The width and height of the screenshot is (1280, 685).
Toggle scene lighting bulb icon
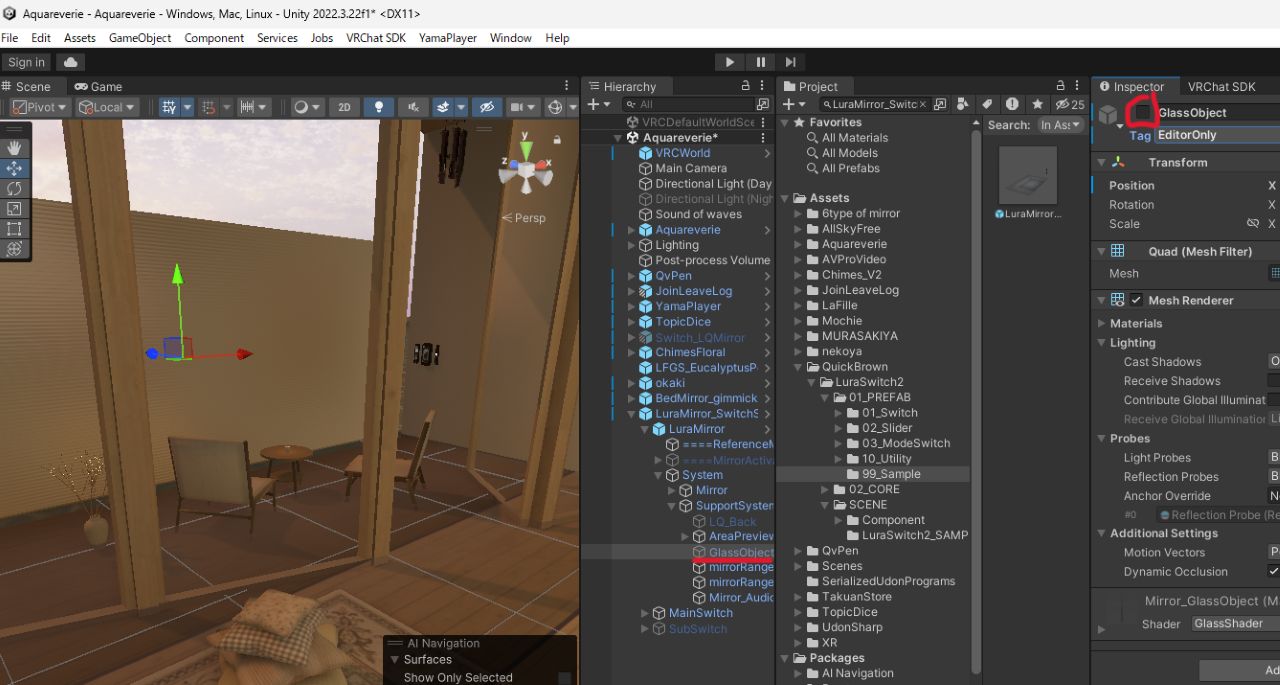click(x=379, y=107)
